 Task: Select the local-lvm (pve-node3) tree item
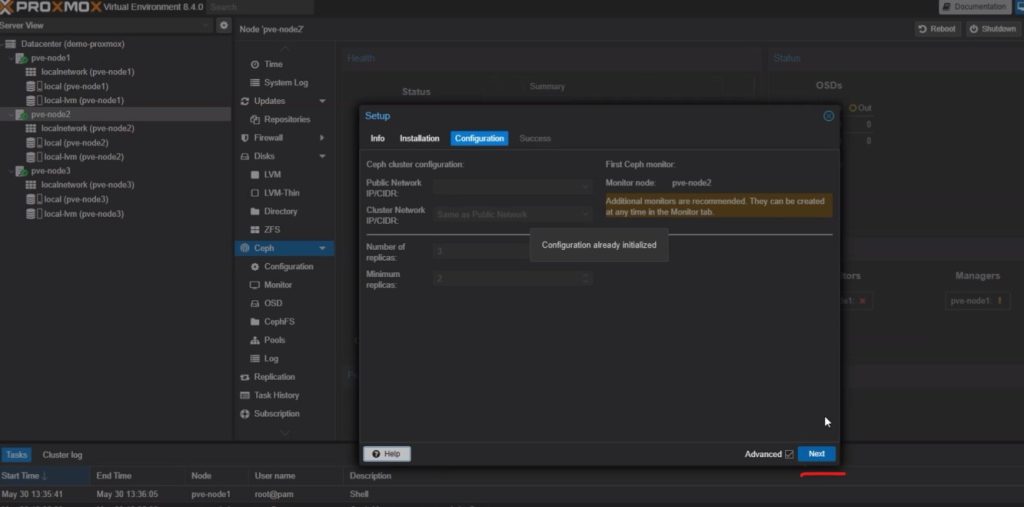84,214
